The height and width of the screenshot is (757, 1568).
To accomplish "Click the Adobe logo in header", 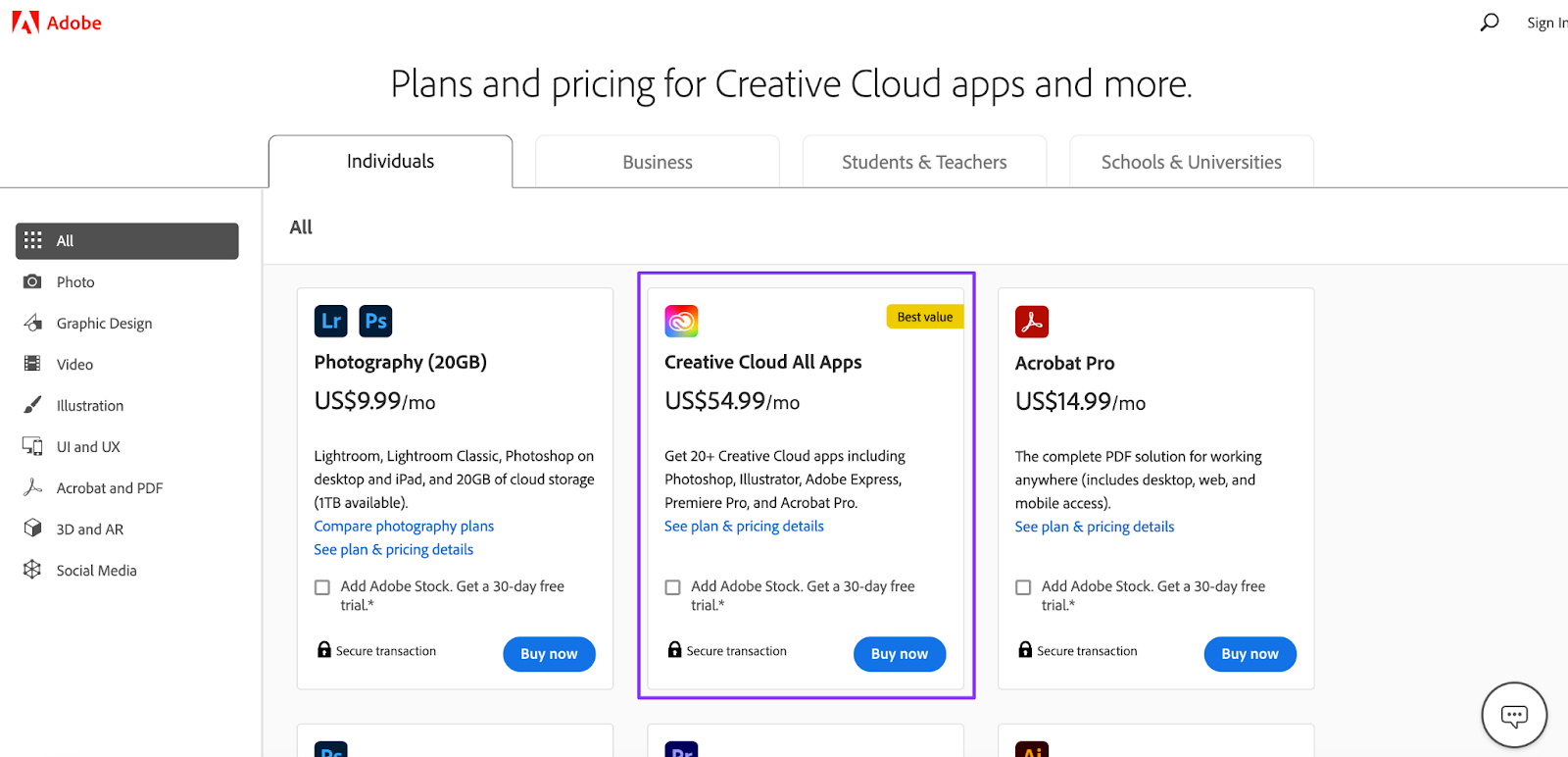I will pos(57,23).
